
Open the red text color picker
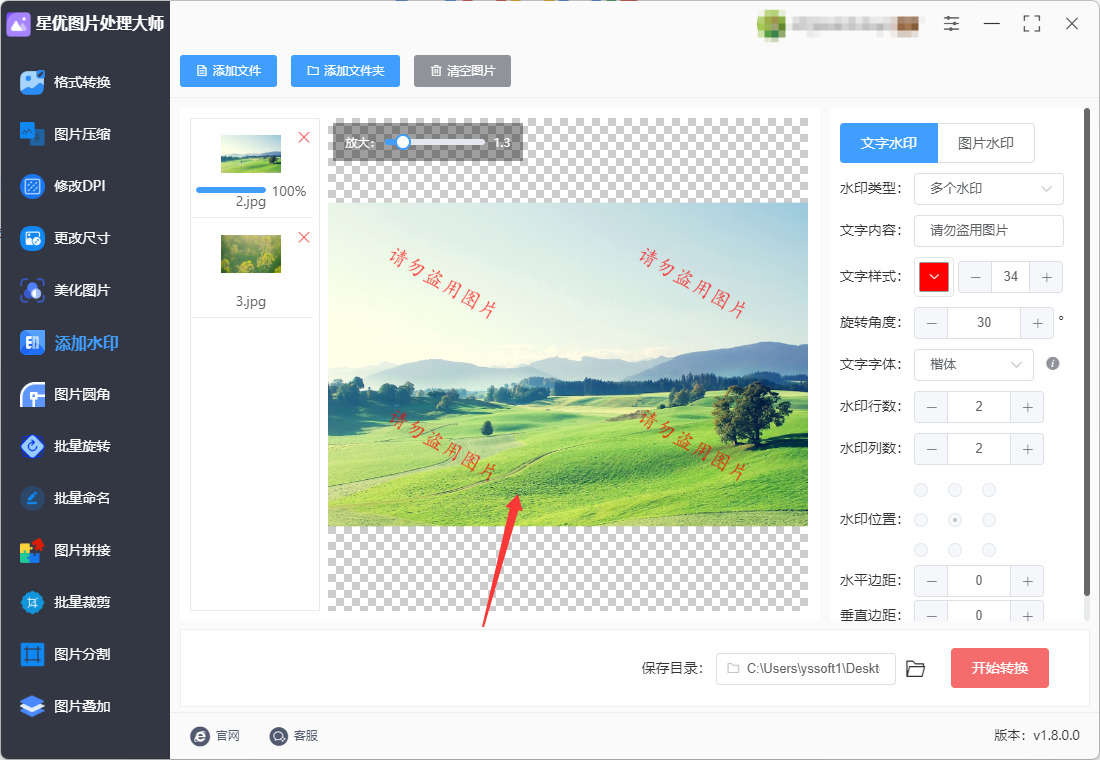(x=934, y=276)
